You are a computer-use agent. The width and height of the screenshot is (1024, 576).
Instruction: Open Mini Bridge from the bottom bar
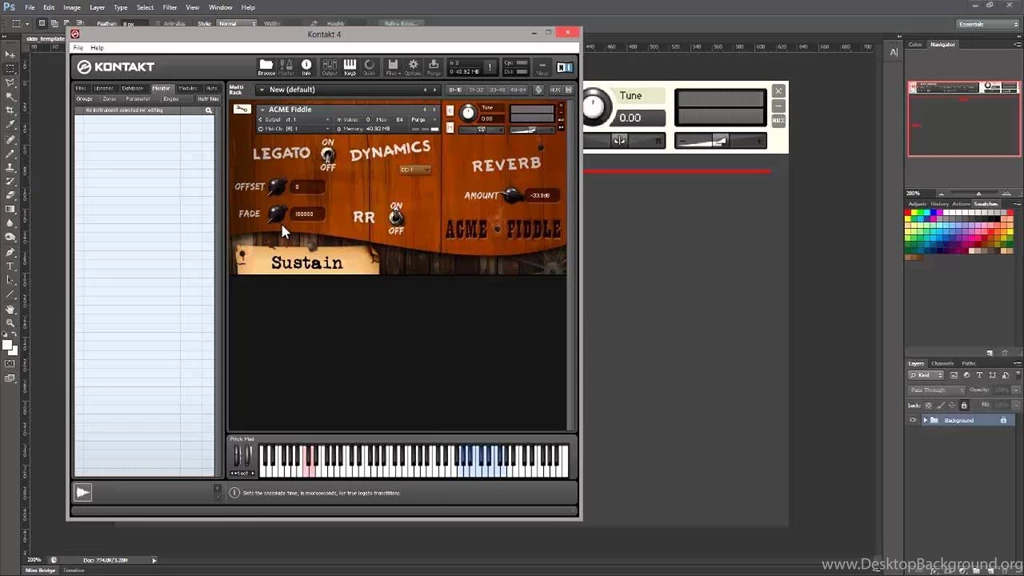[38, 569]
